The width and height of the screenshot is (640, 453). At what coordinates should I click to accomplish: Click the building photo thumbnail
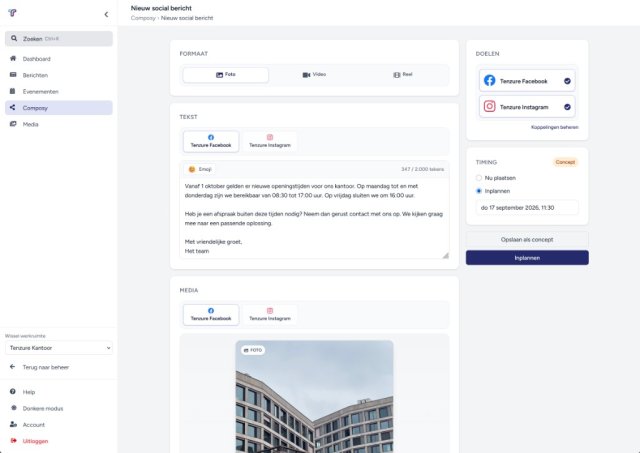click(315, 397)
